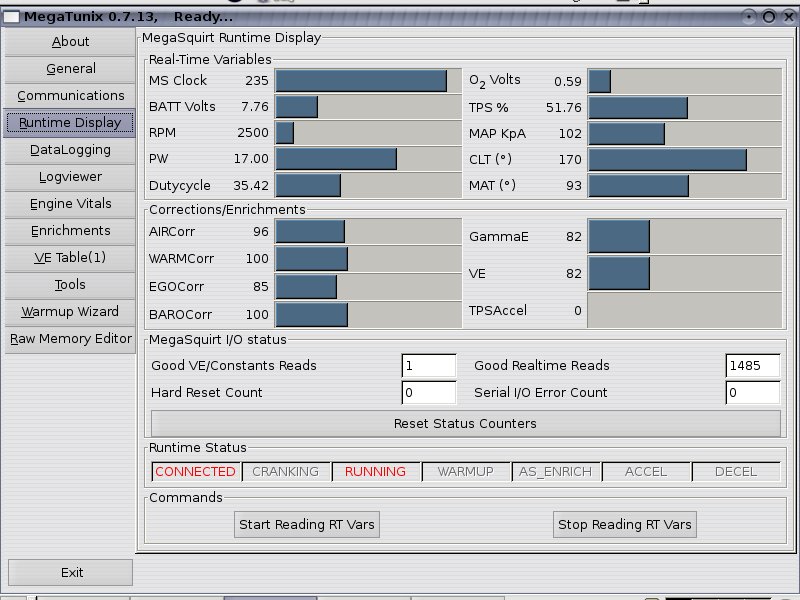The image size is (800, 600).
Task: Select the Runtime Display tab
Action: tap(70, 122)
